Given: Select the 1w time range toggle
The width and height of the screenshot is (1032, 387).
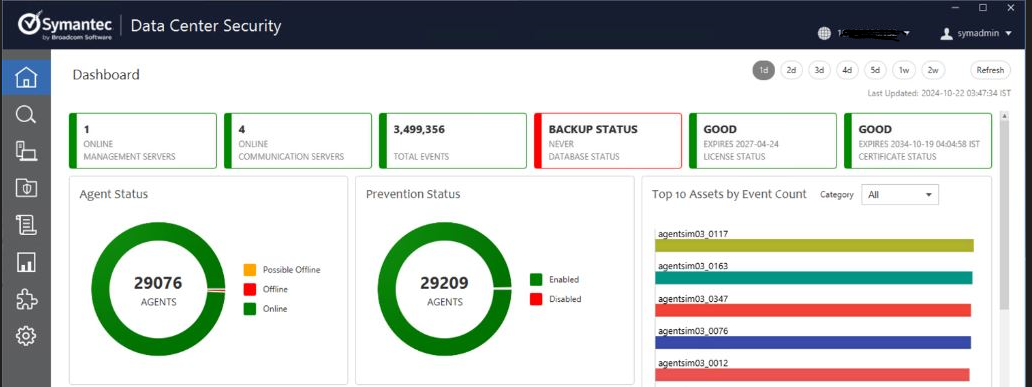Looking at the screenshot, I should click(x=904, y=70).
